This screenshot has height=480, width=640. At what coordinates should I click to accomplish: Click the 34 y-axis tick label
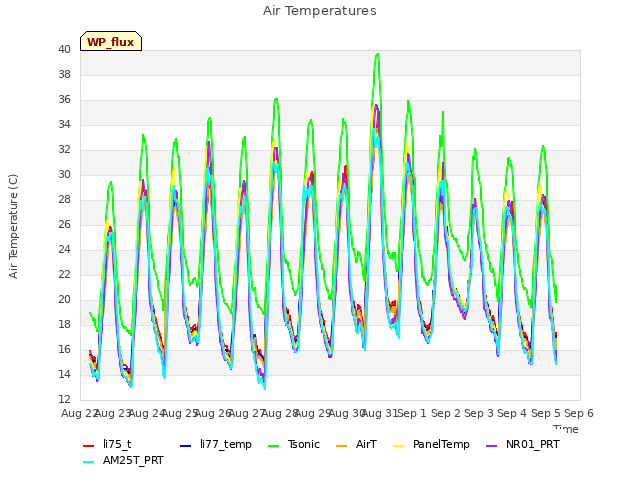[x=64, y=124]
